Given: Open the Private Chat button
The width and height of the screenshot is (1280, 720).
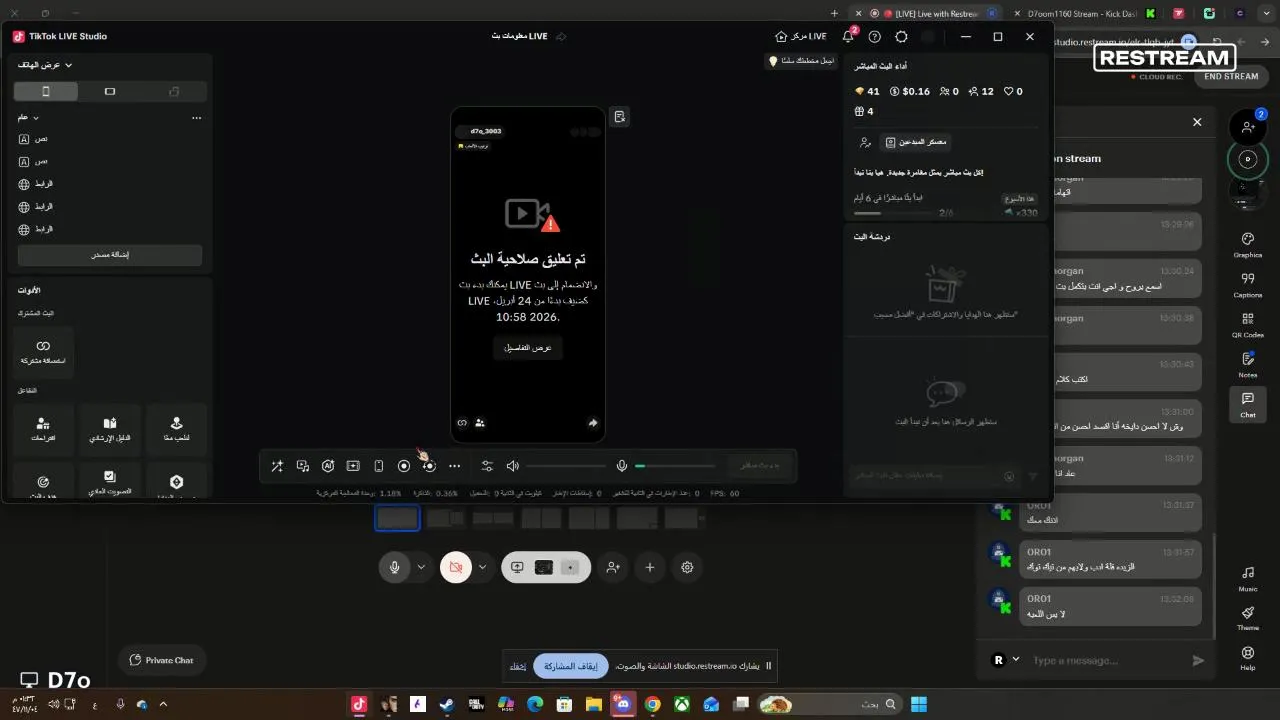Looking at the screenshot, I should tap(162, 660).
